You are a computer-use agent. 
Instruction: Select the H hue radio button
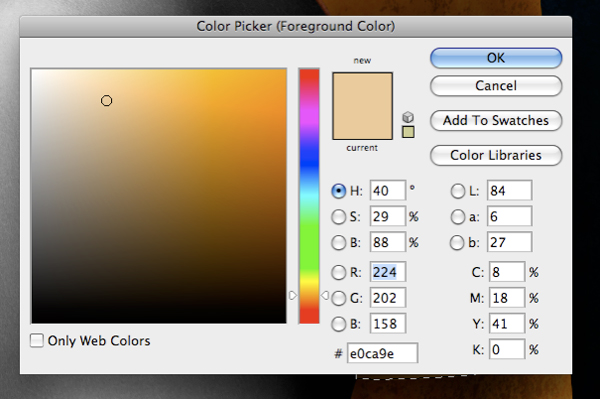pos(339,191)
